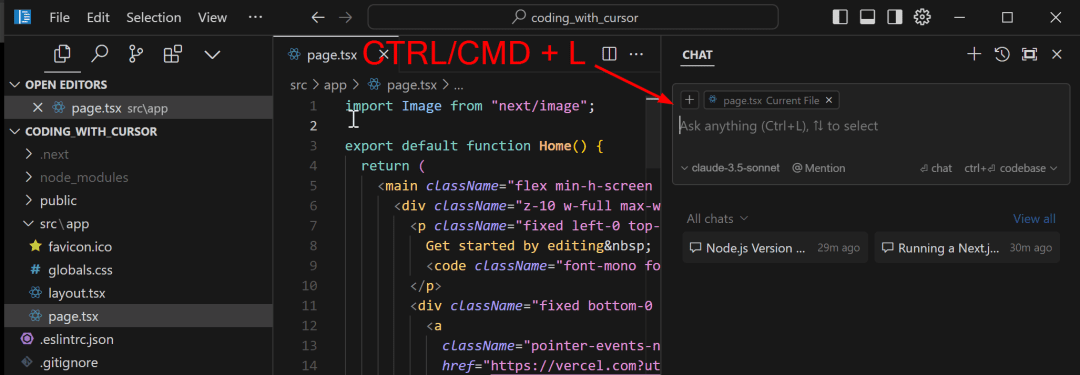Screen dimensions: 1080x375
Task: Open the Search view magnifier icon
Action: point(100,54)
